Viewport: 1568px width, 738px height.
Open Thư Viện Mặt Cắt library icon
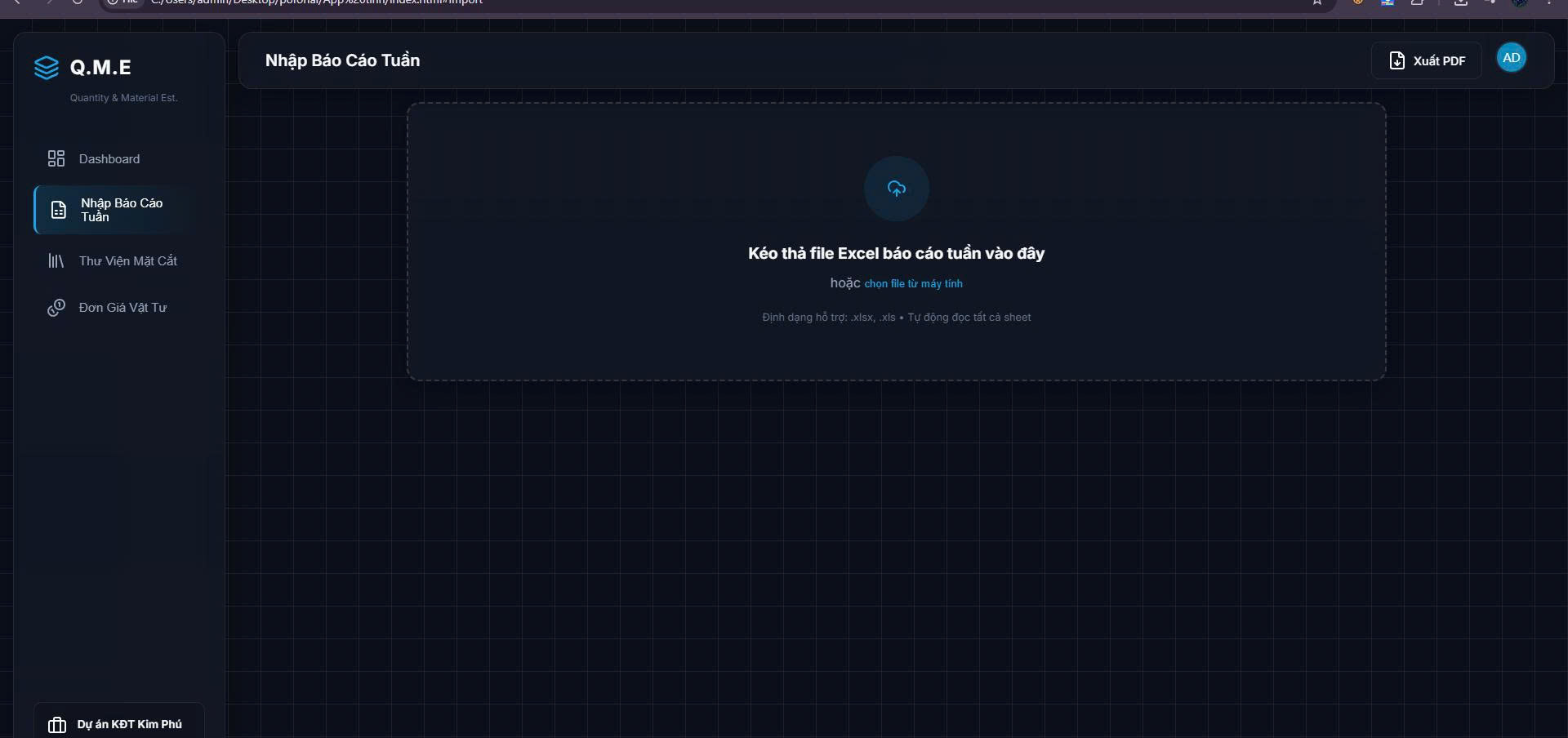pos(56,260)
